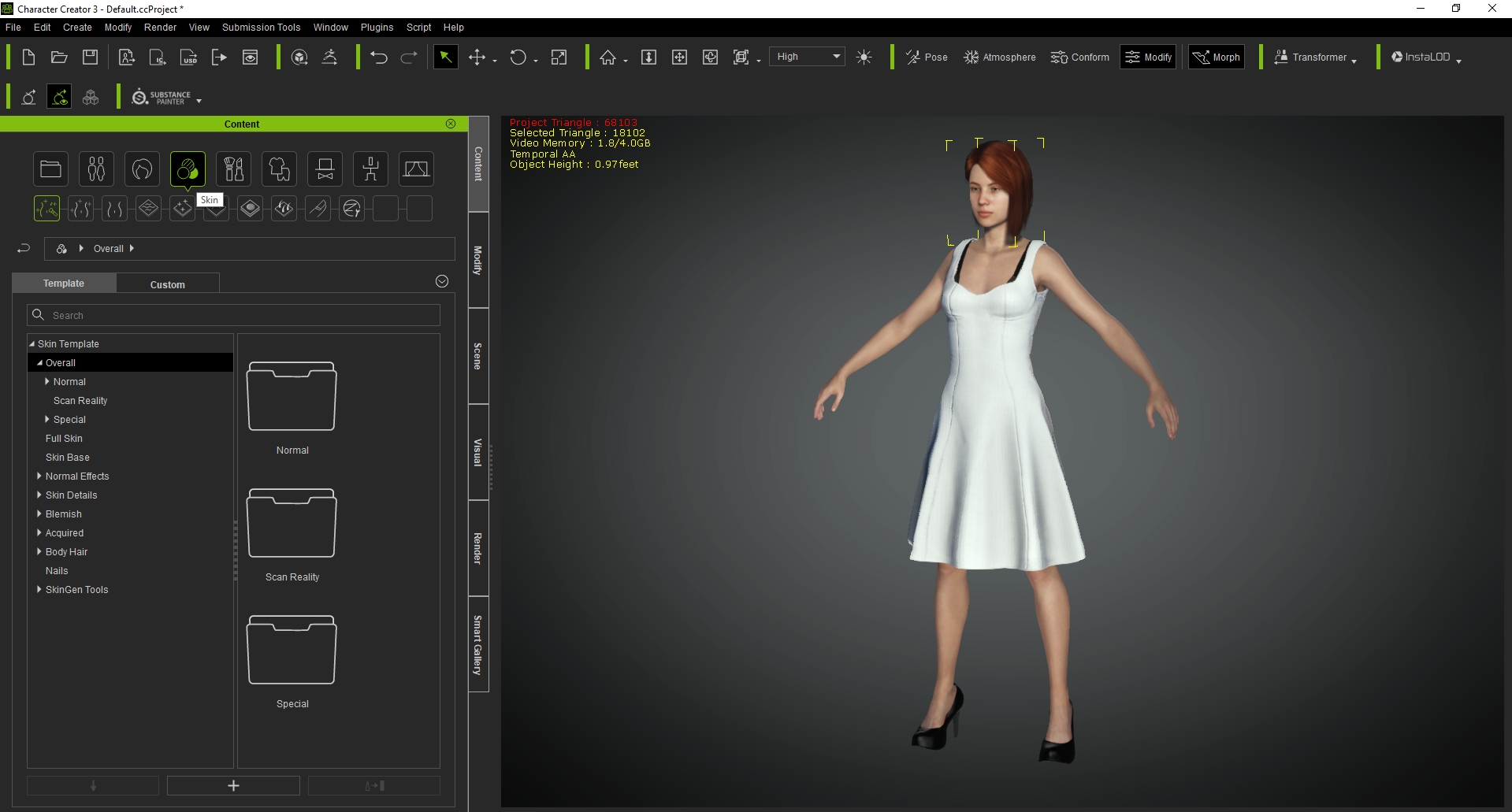Image resolution: width=1512 pixels, height=812 pixels.
Task: Click the plus add button below content list
Action: click(x=233, y=785)
